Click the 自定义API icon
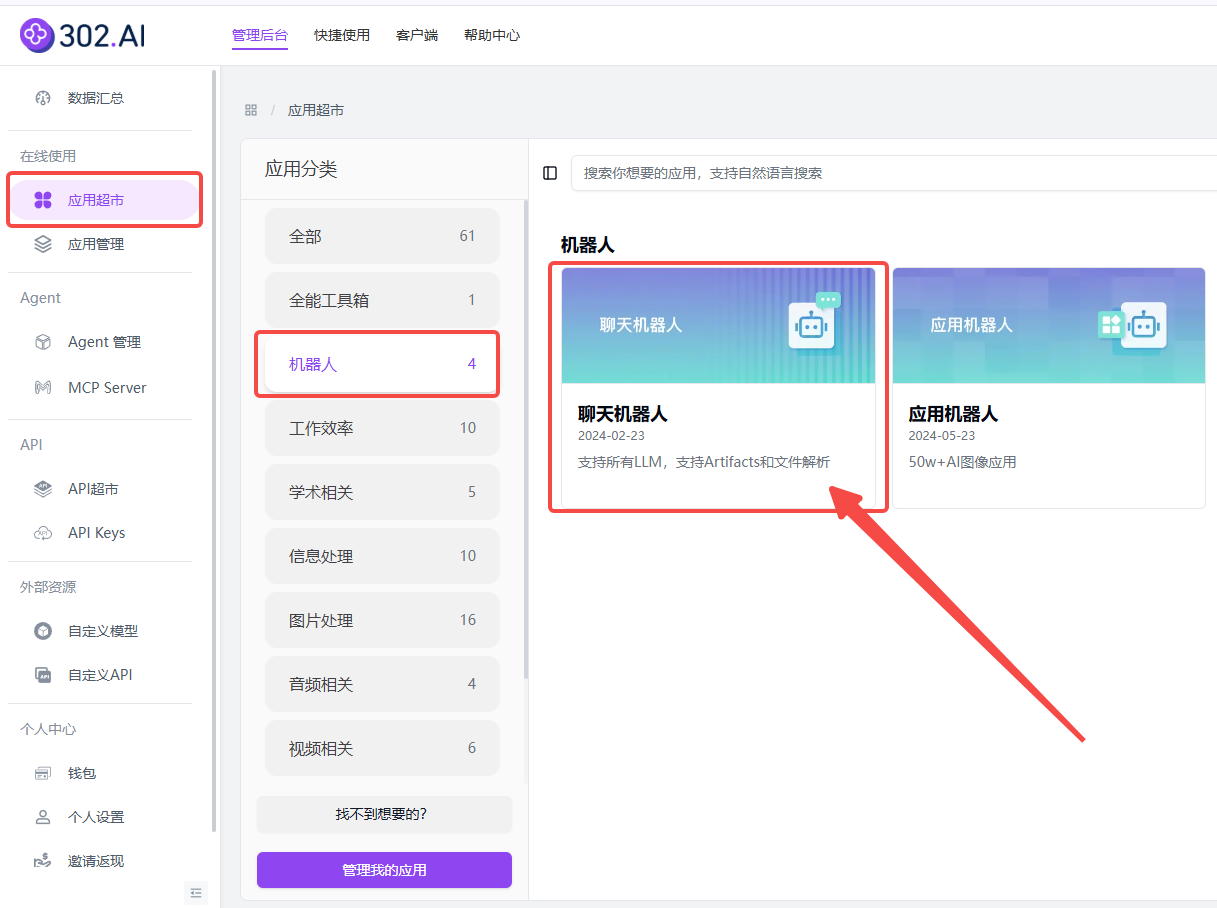The image size is (1217, 908). point(43,675)
